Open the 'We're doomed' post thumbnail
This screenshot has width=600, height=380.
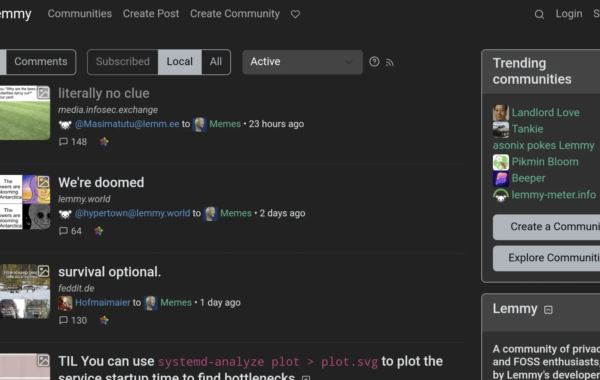pos(25,202)
